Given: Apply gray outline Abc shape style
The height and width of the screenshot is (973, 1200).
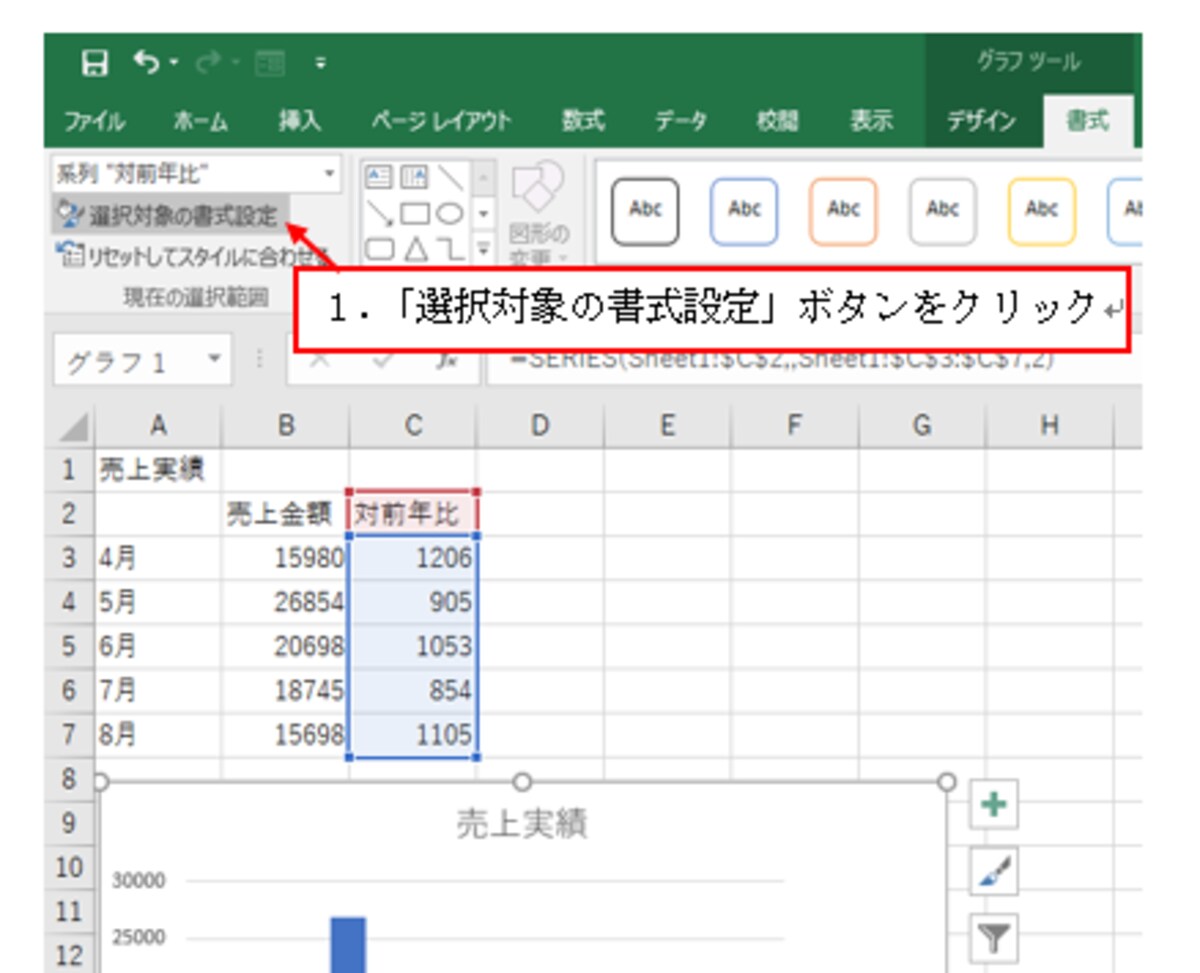Looking at the screenshot, I should click(942, 211).
